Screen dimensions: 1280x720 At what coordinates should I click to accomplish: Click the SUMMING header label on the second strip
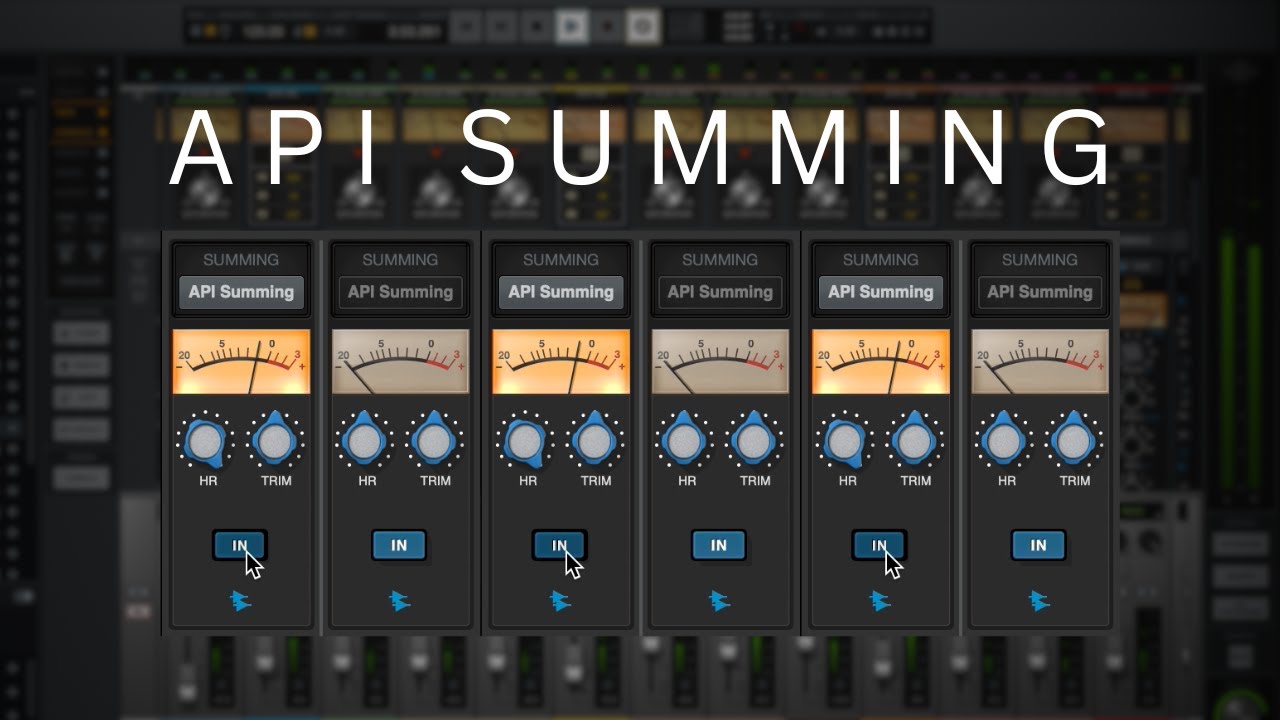coord(400,260)
